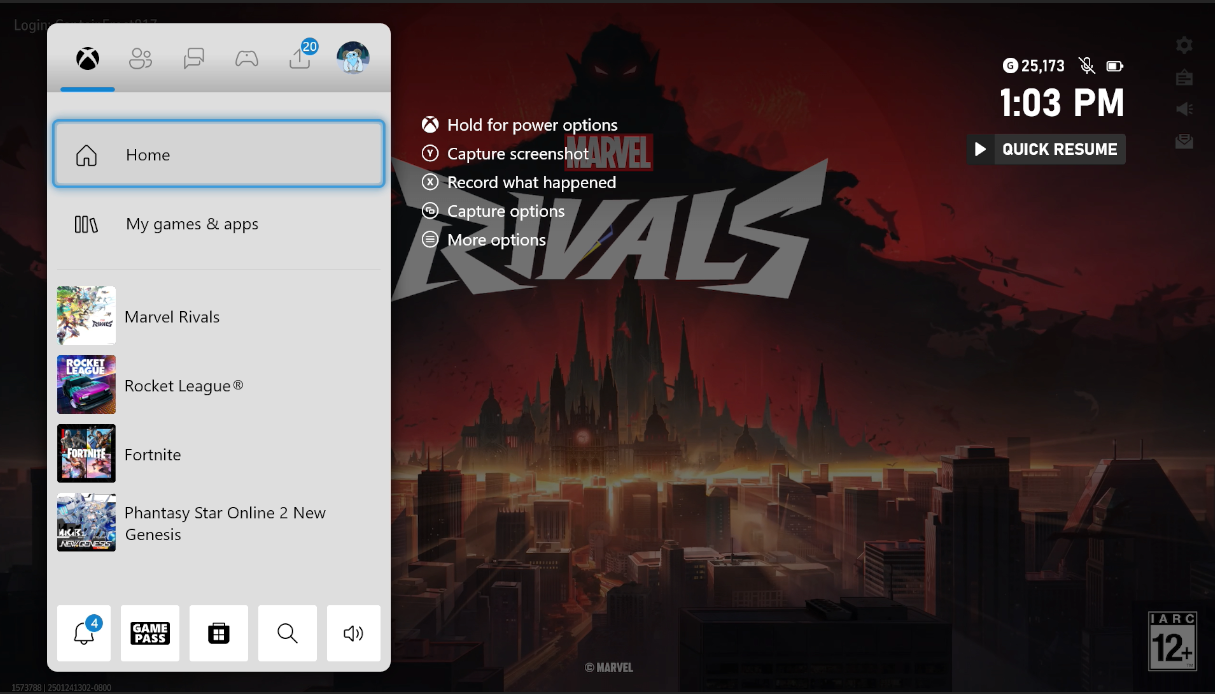Launch Quick Resume
The height and width of the screenshot is (694, 1215).
pos(1046,149)
